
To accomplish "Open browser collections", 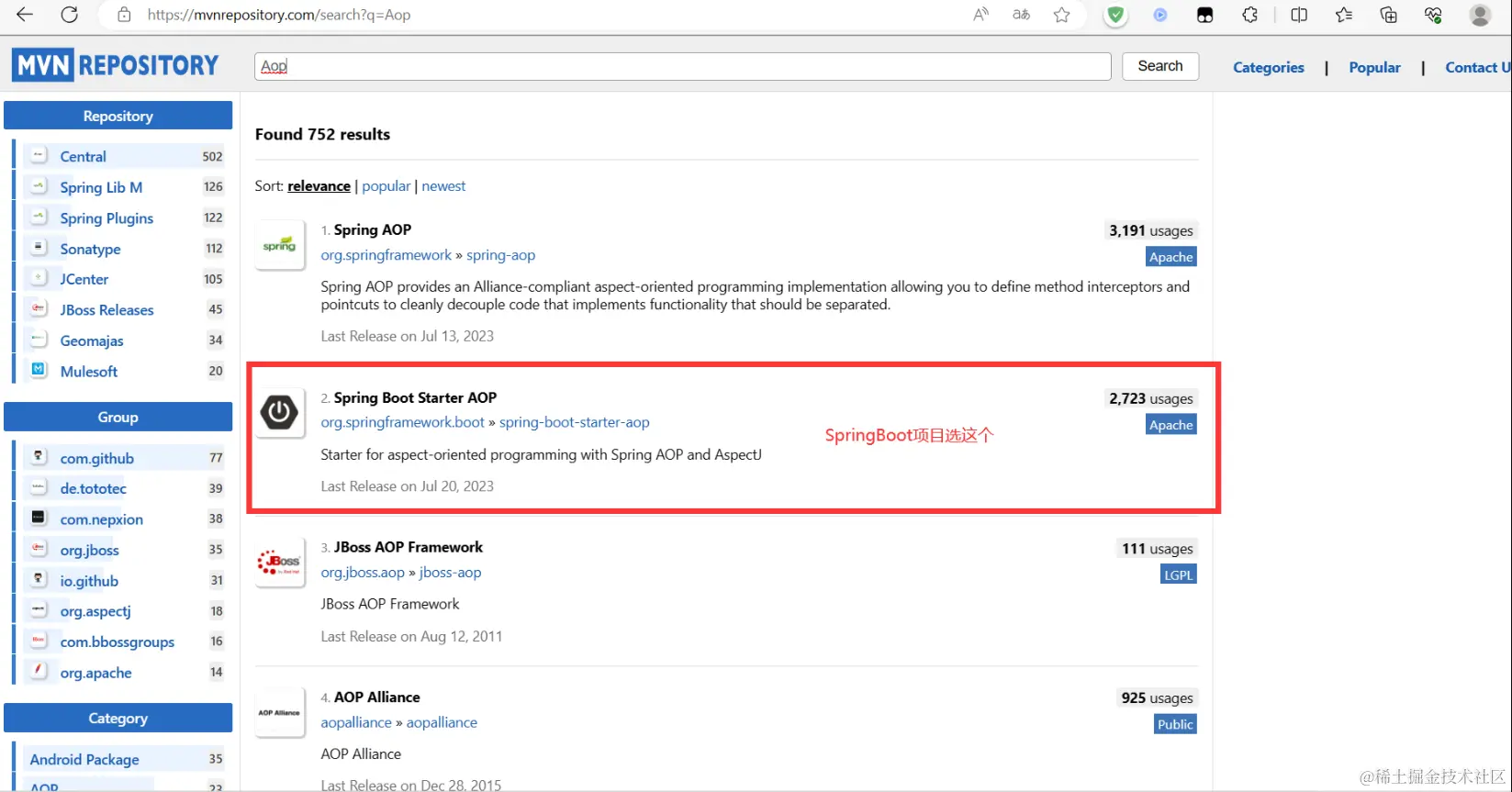I will 1388,15.
